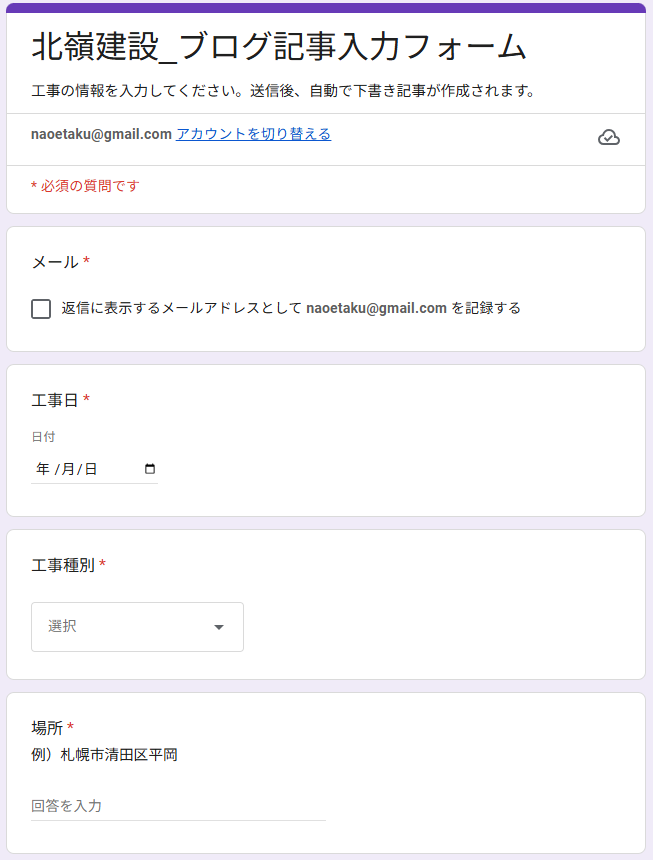Click the メール question label

point(55,262)
